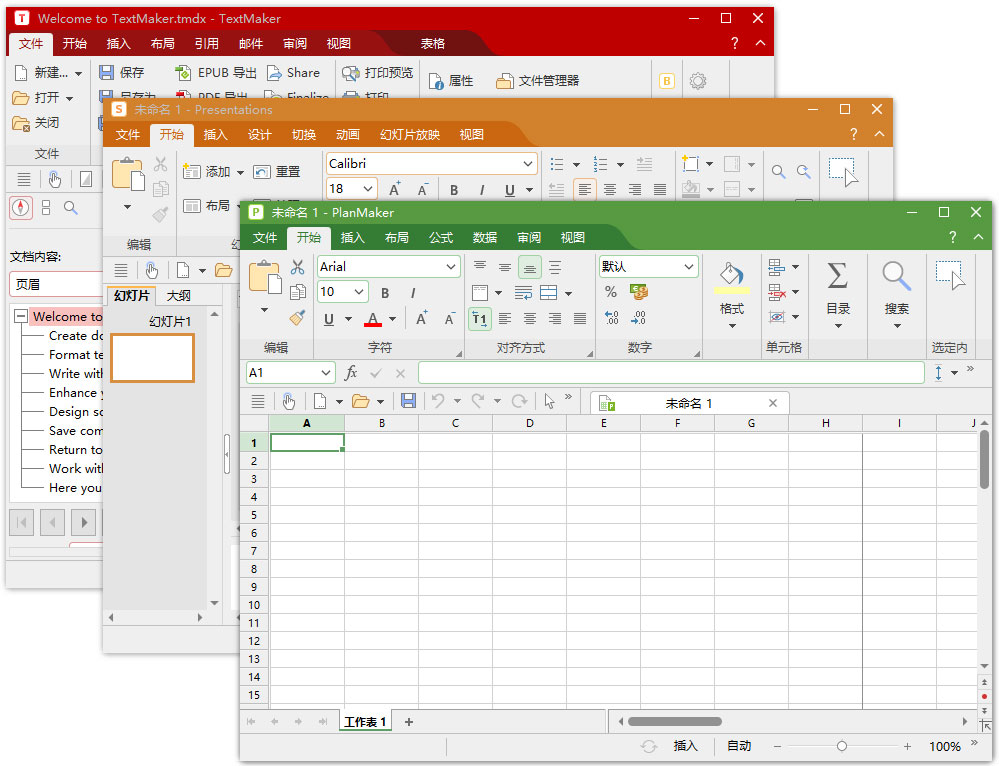Toggle Italic in Presentations ribbon

[482, 190]
